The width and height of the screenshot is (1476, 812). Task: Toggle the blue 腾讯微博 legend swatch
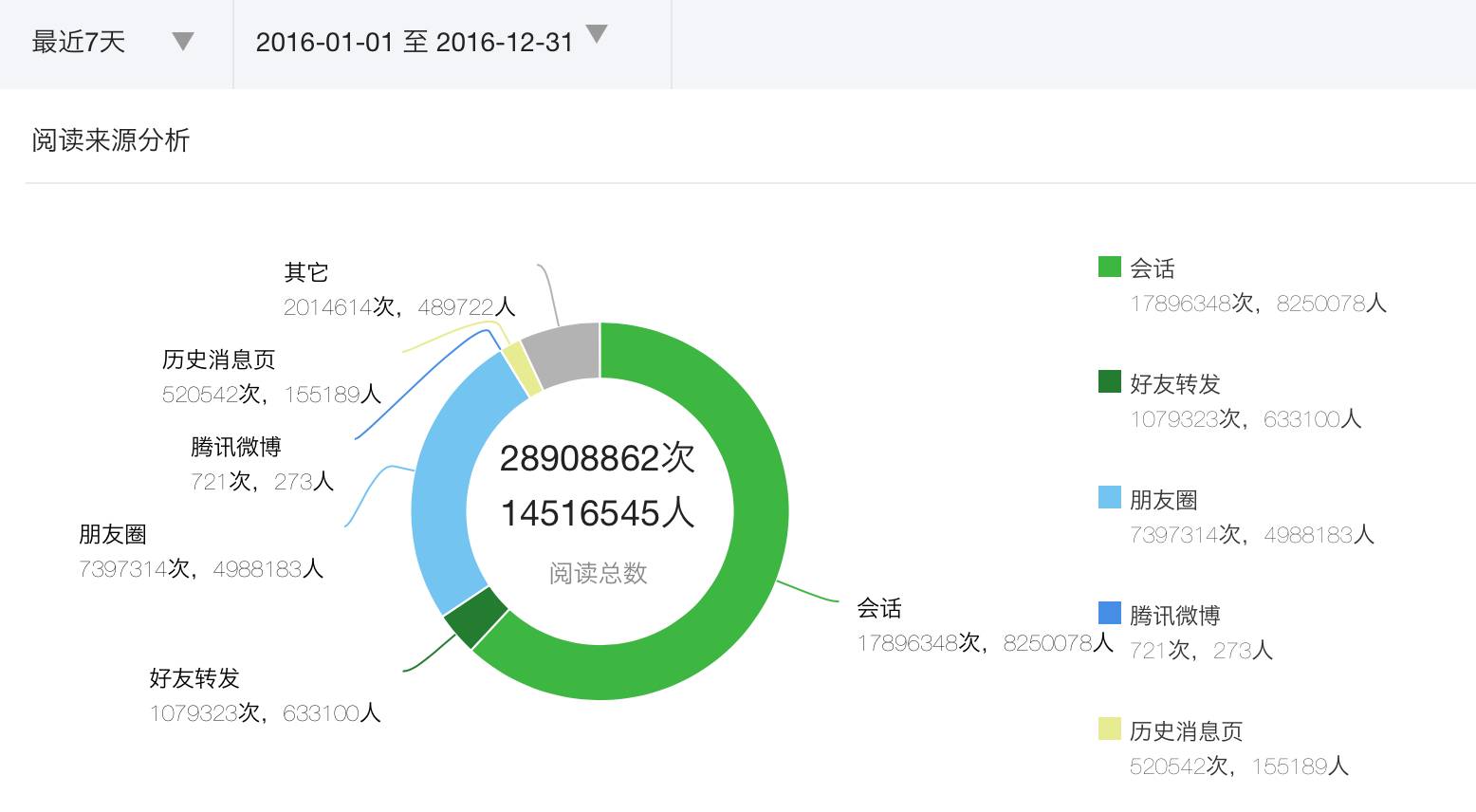click(1110, 613)
